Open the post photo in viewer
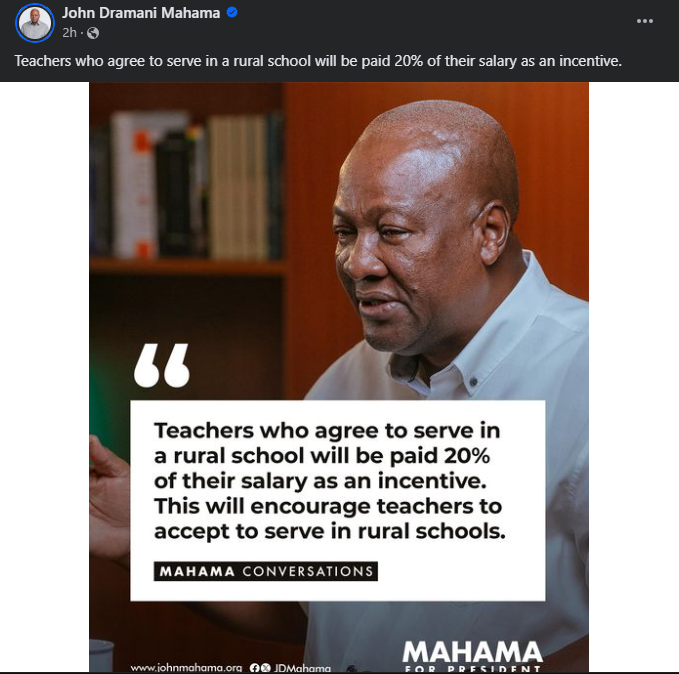 tap(339, 377)
